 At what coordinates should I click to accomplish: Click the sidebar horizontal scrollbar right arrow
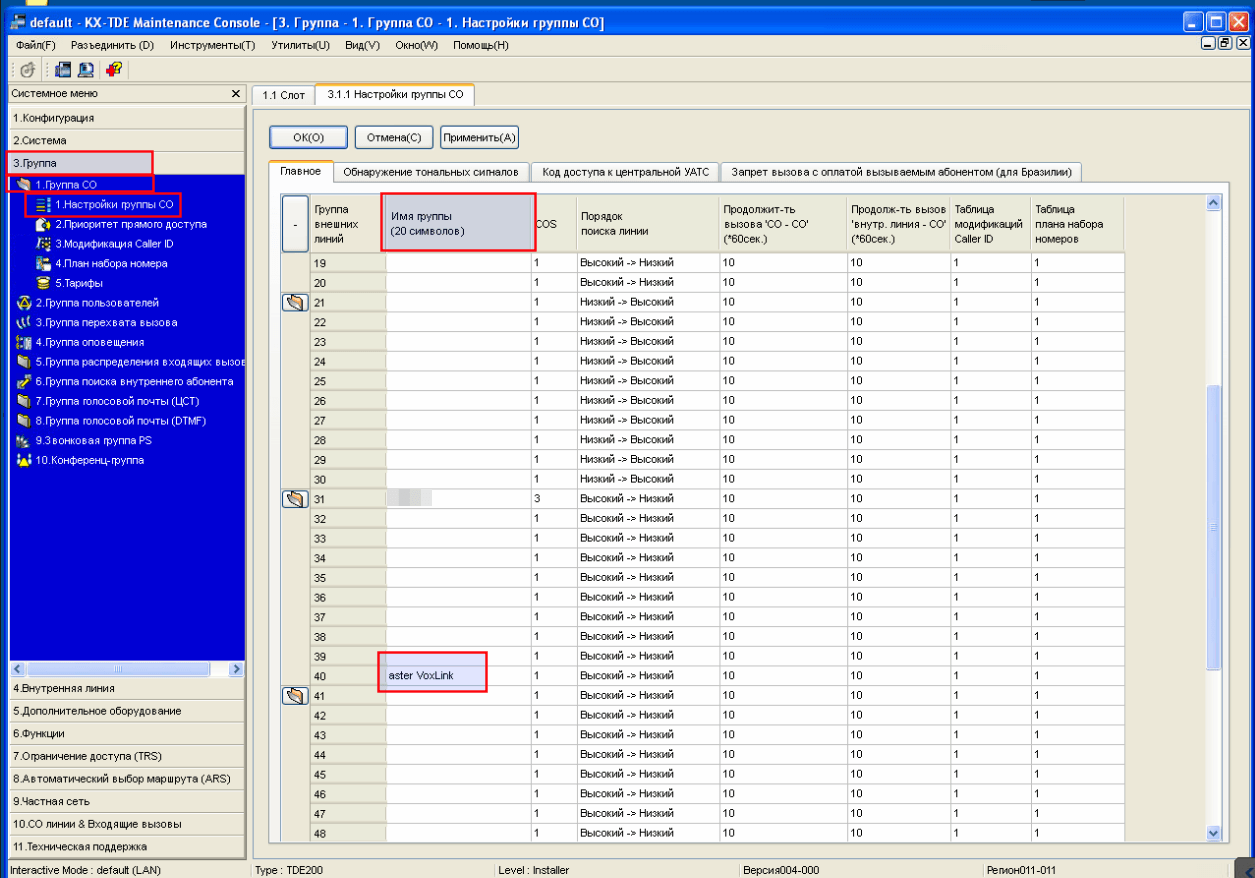(x=237, y=668)
